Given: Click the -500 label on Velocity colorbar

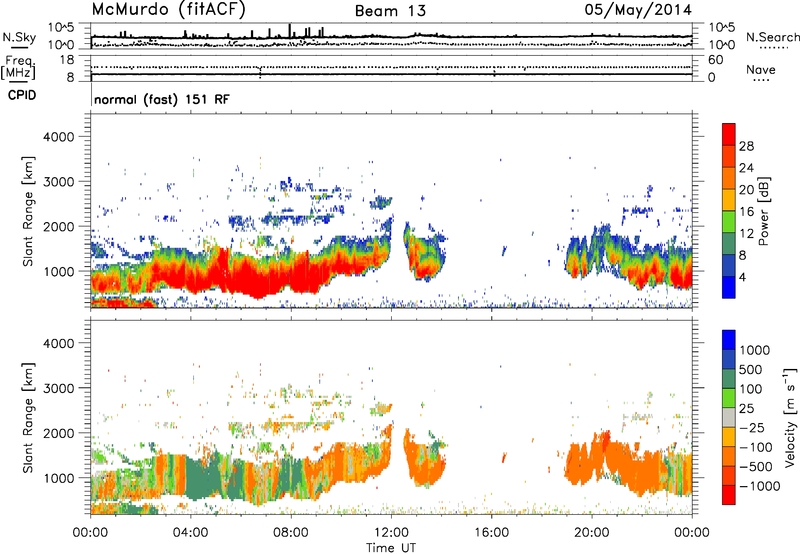Looking at the screenshot, I should pyautogui.click(x=756, y=466).
